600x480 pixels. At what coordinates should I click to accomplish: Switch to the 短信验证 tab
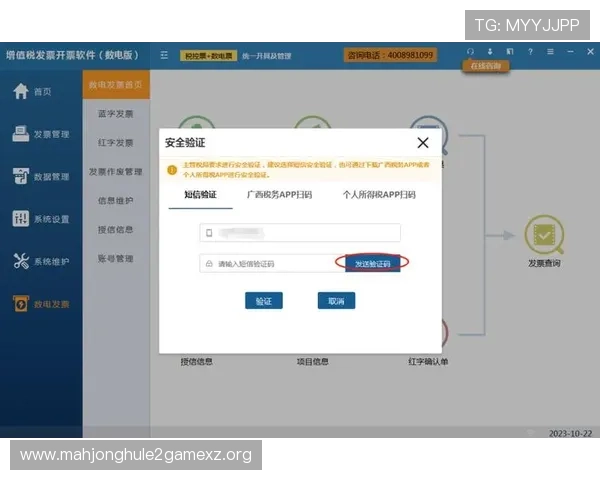pos(200,195)
